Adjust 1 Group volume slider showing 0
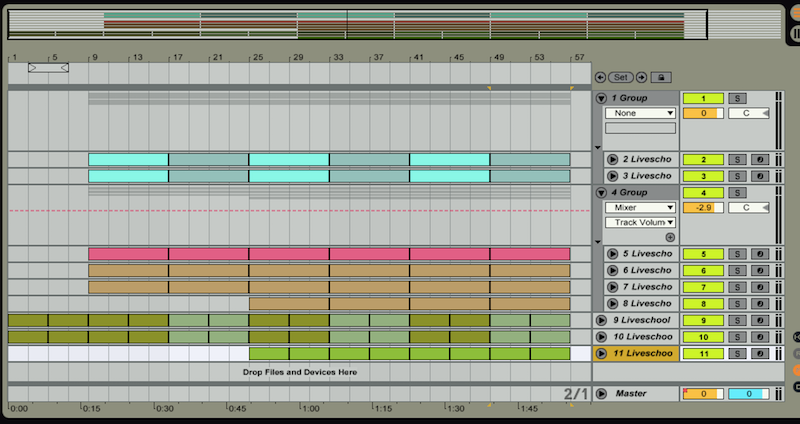This screenshot has height=424, width=800. pyautogui.click(x=703, y=113)
